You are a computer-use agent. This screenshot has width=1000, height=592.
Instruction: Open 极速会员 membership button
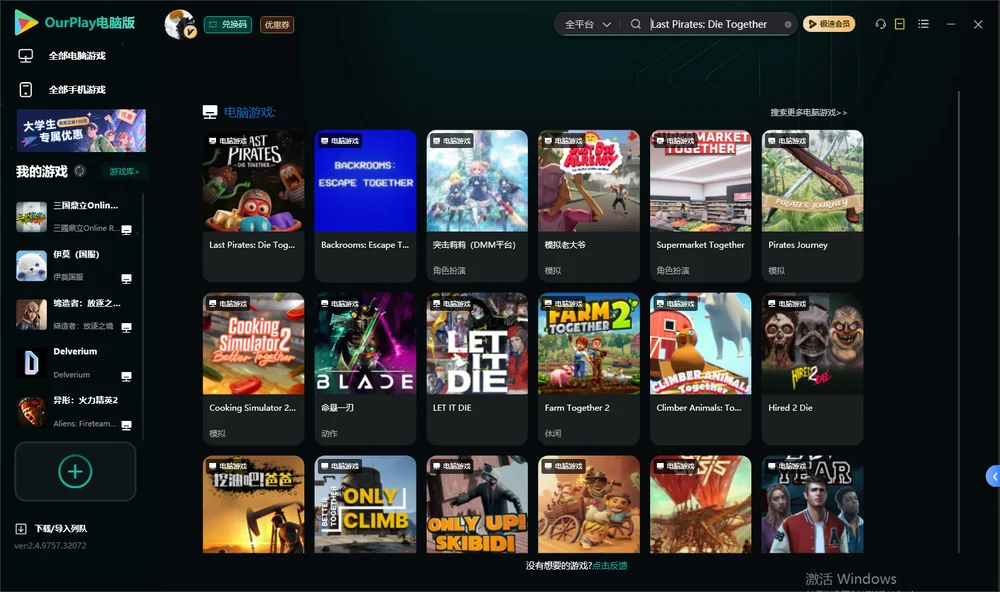click(829, 24)
